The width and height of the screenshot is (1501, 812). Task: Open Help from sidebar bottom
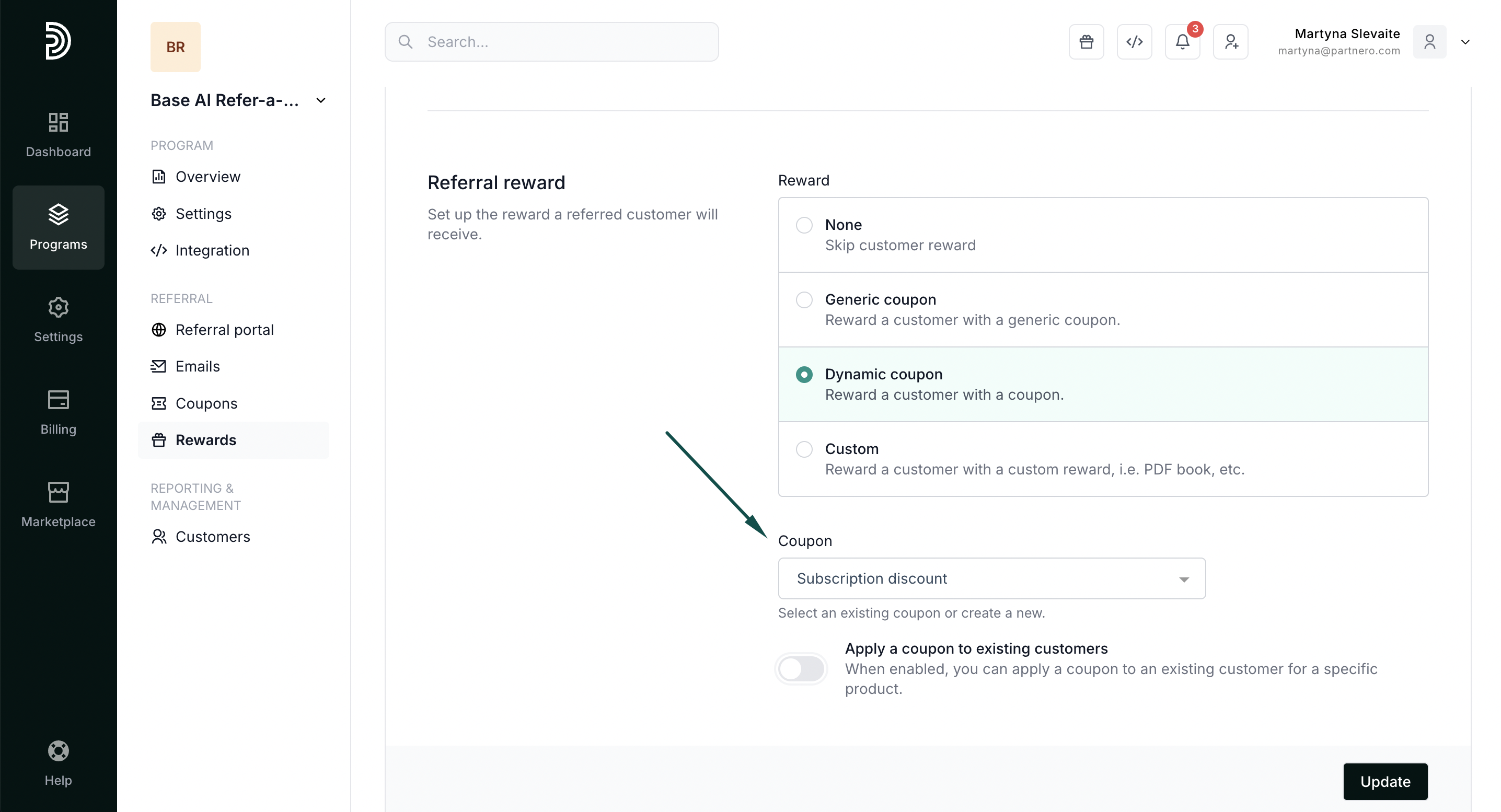pyautogui.click(x=58, y=763)
